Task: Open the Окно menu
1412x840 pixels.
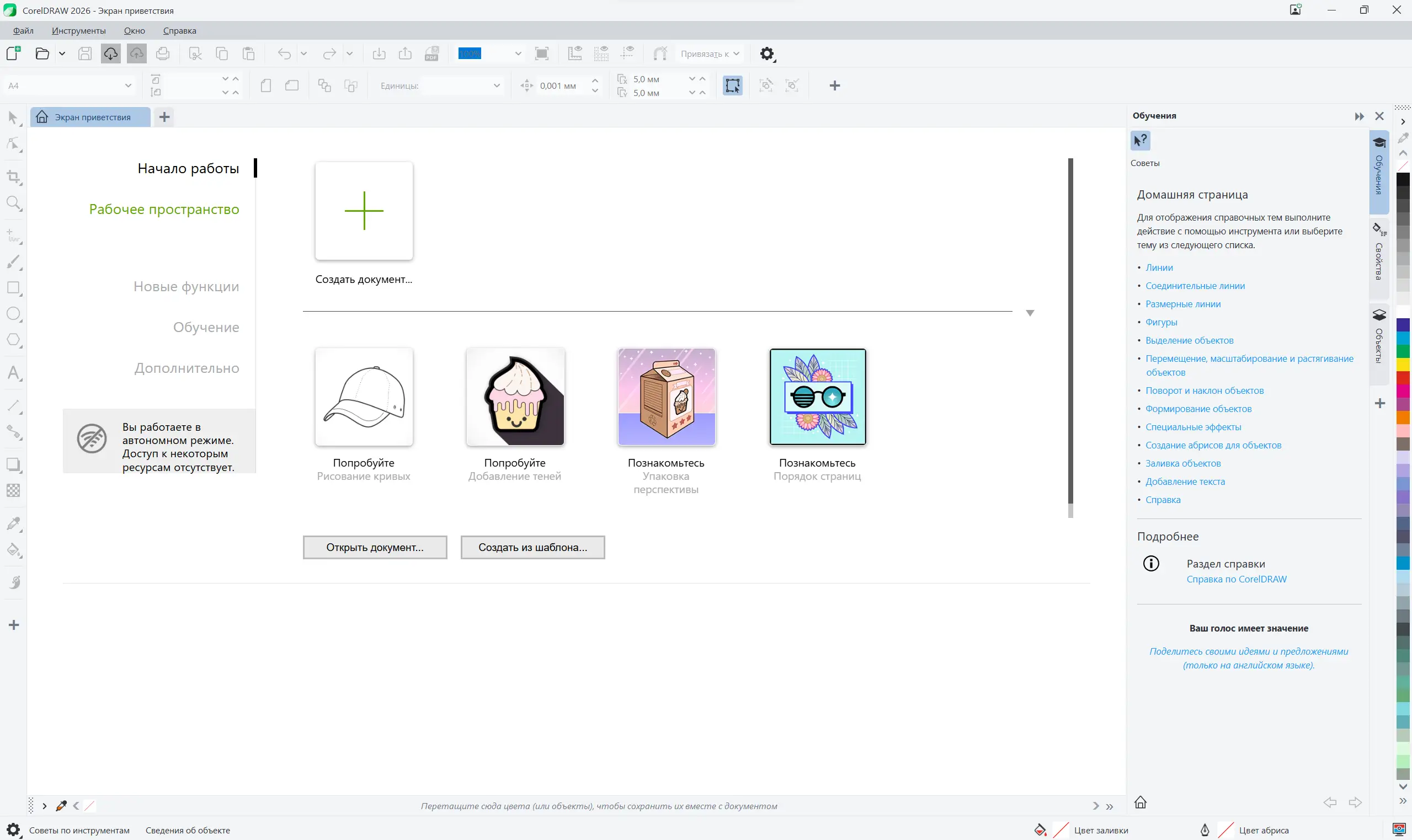Action: [134, 30]
